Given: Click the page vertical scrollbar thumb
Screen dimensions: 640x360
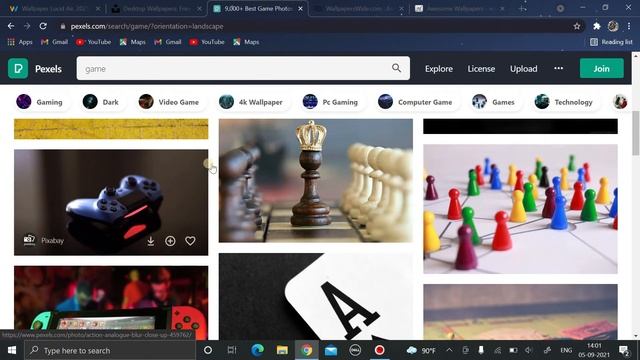Looking at the screenshot, I should (x=636, y=132).
